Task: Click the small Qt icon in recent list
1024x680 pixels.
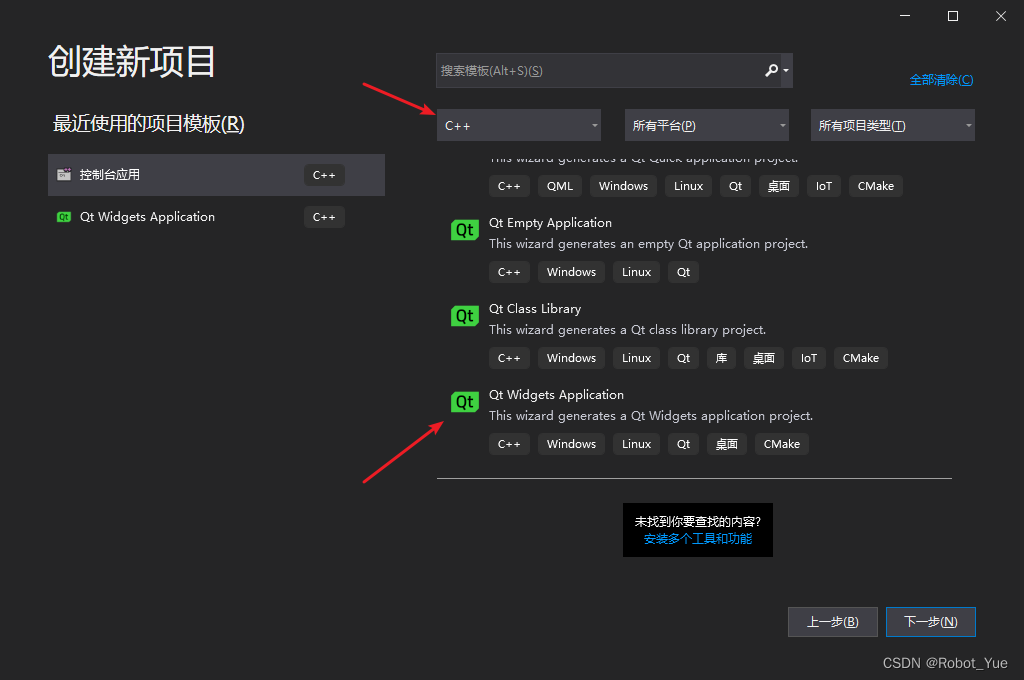Action: click(64, 217)
